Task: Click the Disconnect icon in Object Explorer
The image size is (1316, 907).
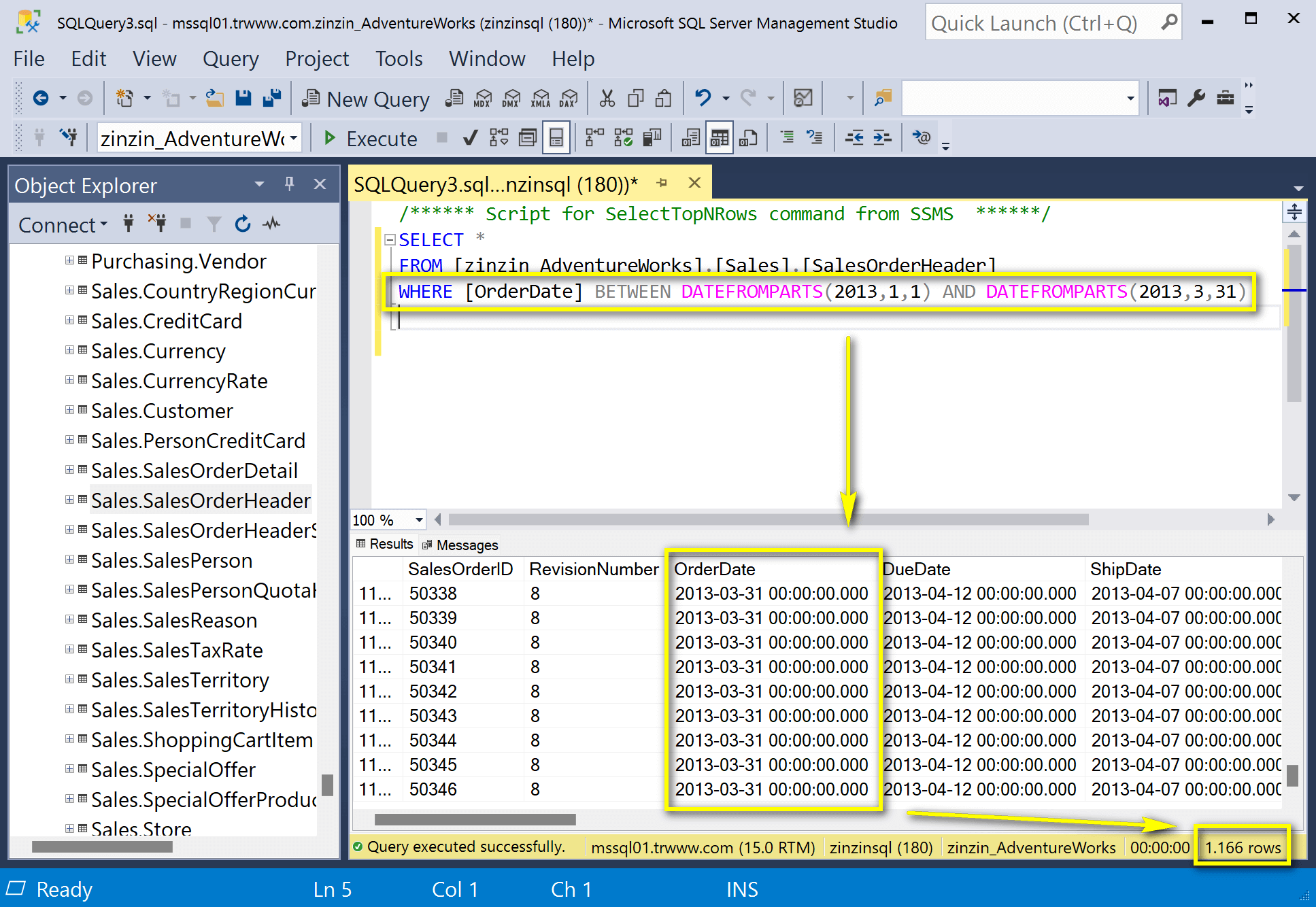Action: pos(157,224)
